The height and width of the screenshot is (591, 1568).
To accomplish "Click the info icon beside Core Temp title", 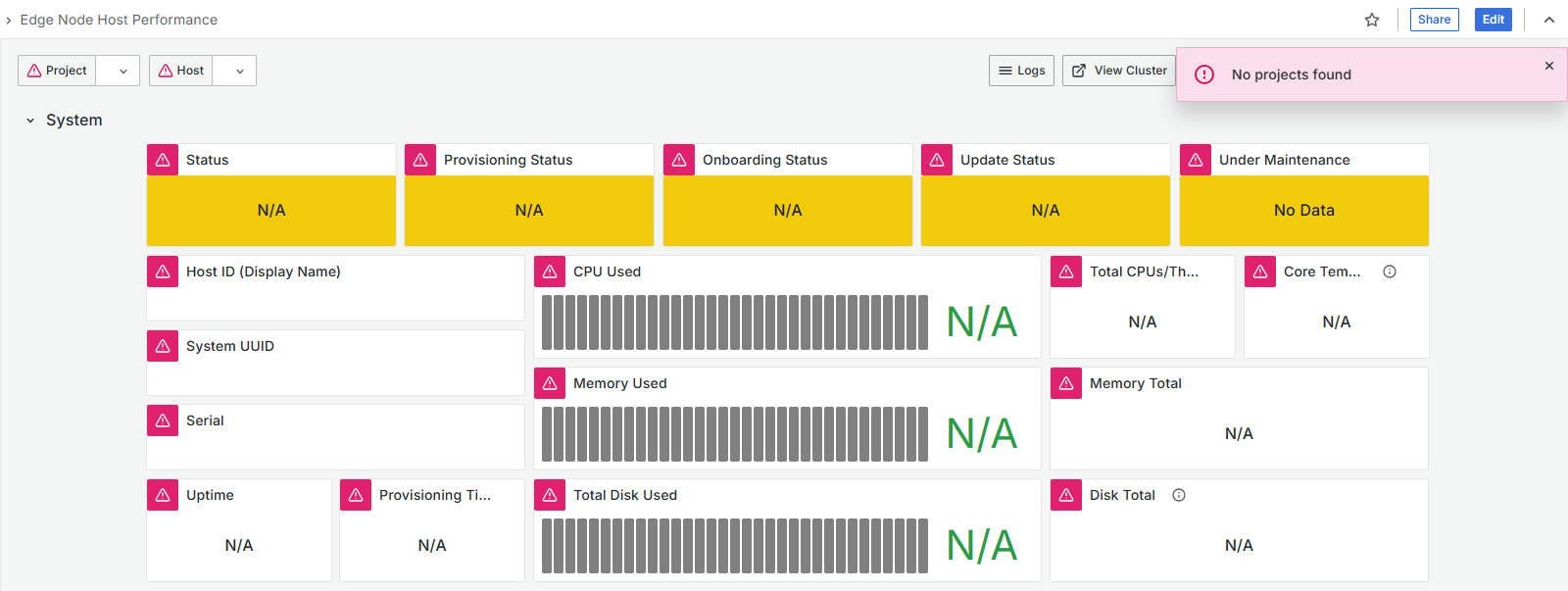I will [x=1390, y=271].
